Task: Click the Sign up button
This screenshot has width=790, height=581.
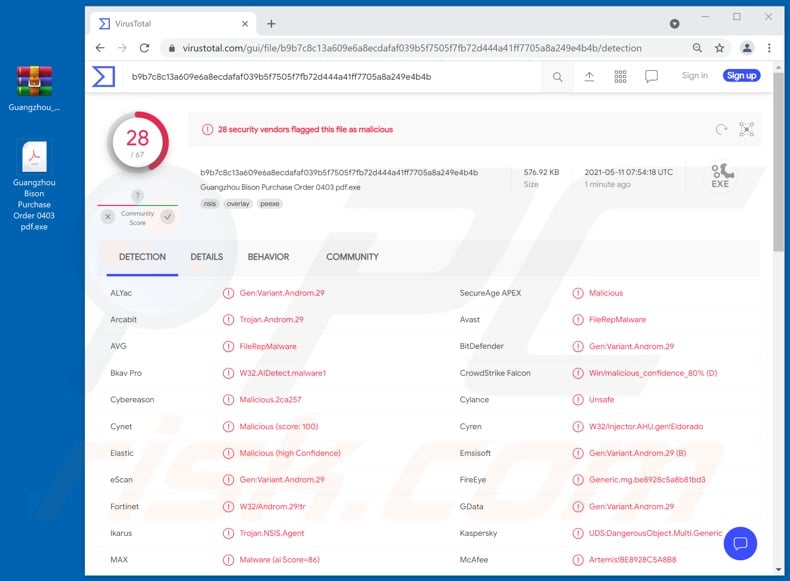Action: [x=741, y=76]
